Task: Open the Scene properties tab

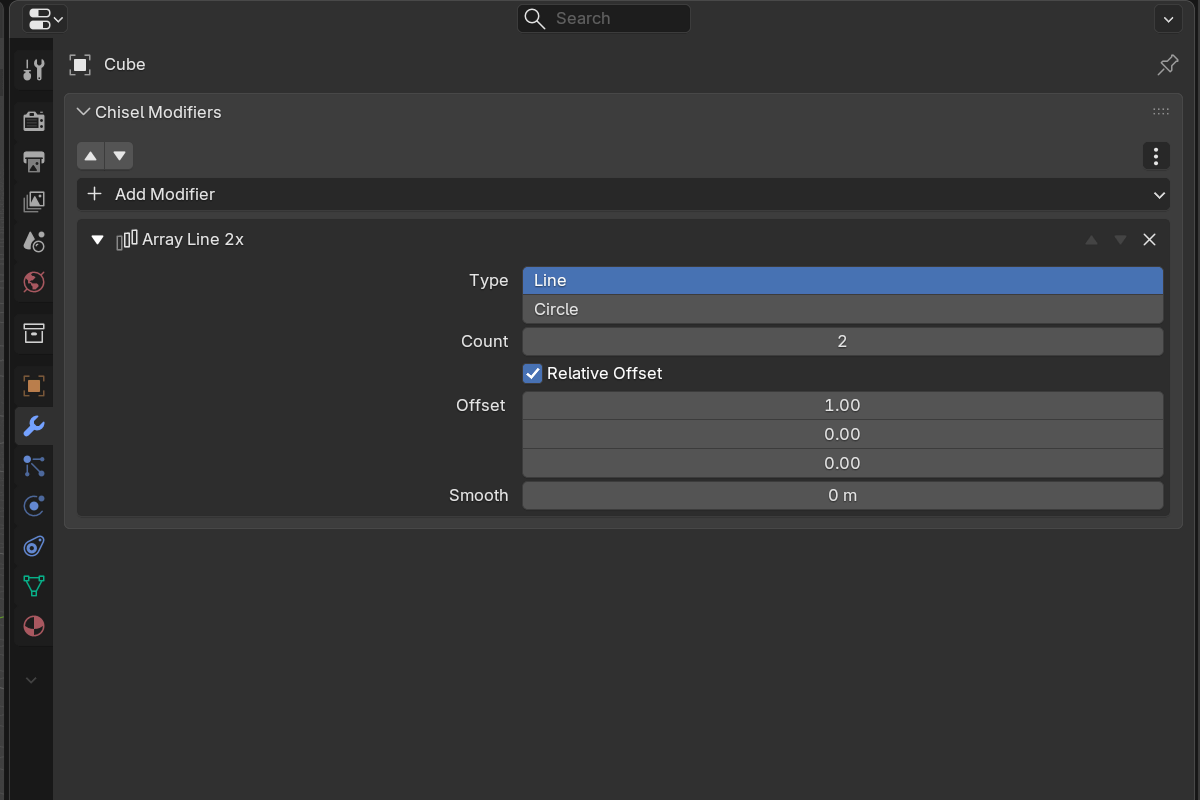Action: click(x=33, y=241)
